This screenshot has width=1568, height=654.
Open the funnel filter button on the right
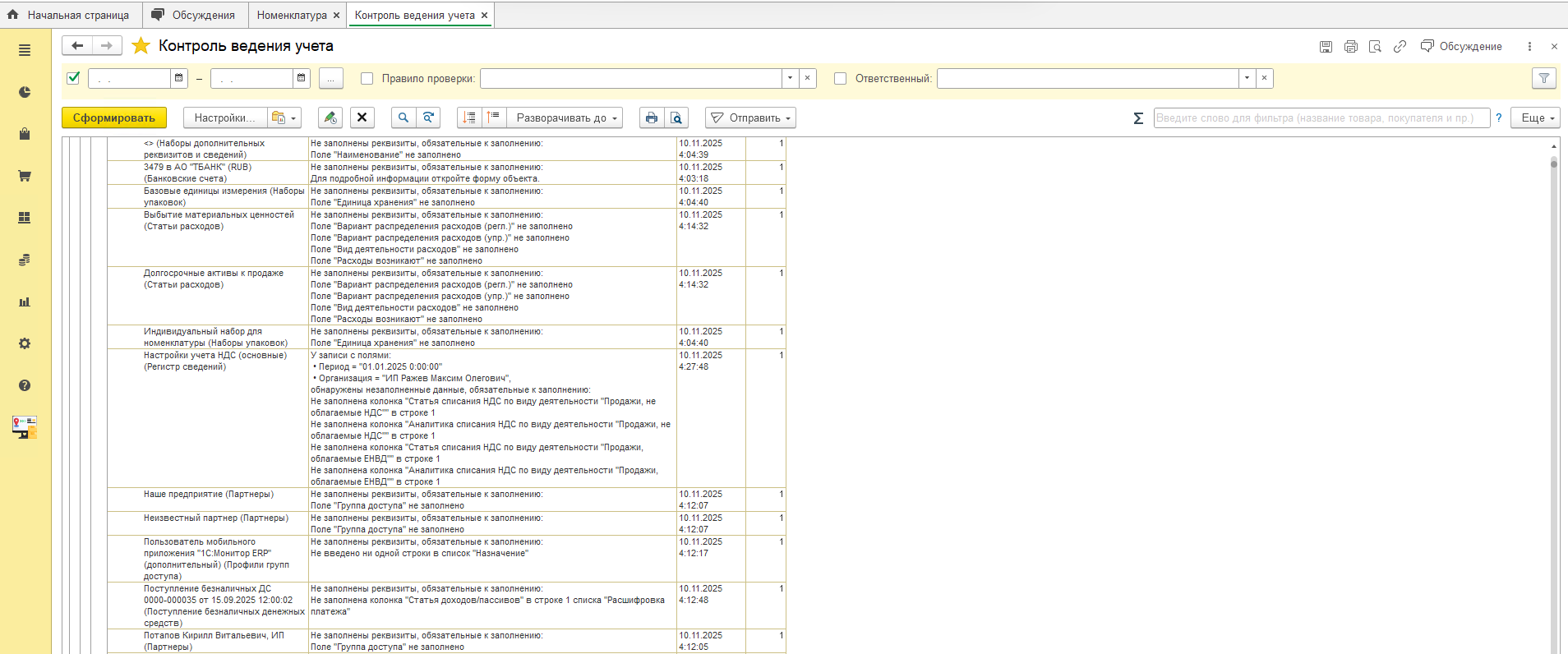coord(1544,78)
